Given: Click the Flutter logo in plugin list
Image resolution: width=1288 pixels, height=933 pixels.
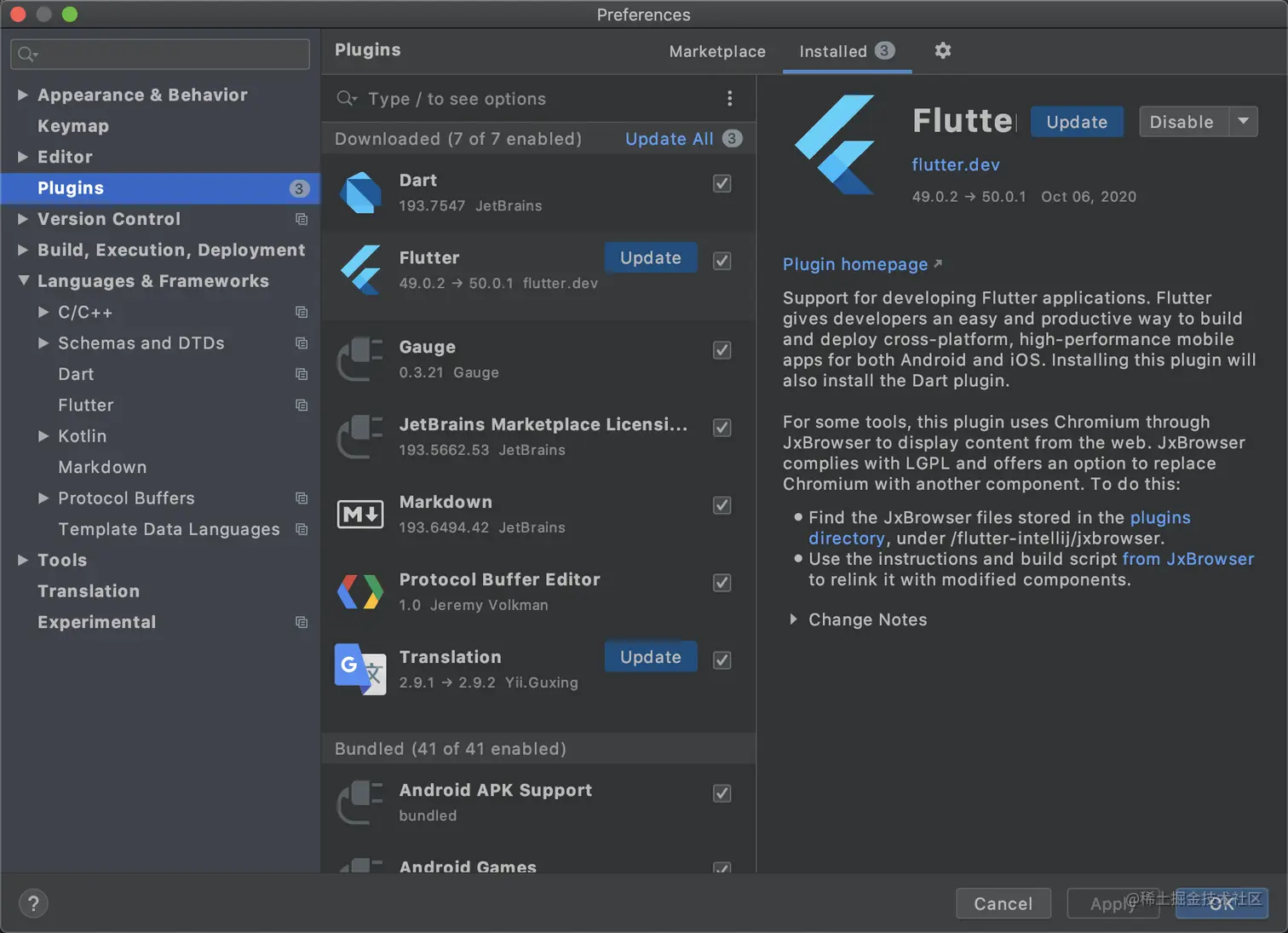Looking at the screenshot, I should tap(361, 269).
